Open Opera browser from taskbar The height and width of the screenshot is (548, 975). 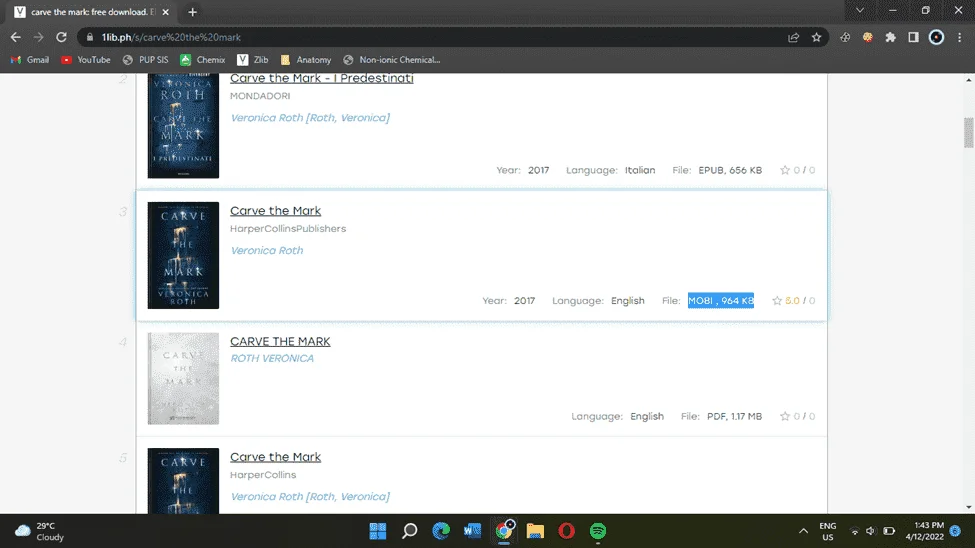tap(566, 531)
